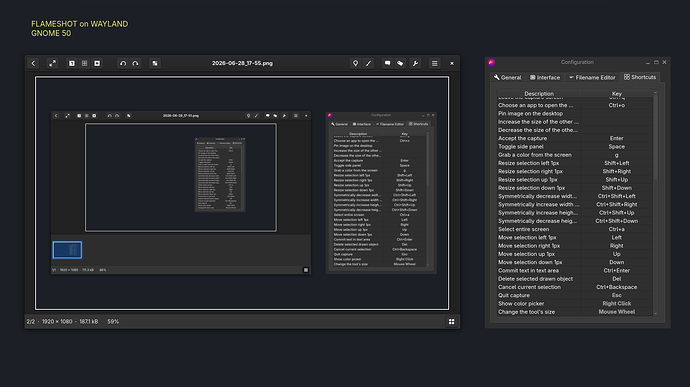The image size is (690, 387).
Task: Switch to the Interface tab
Action: 545,77
